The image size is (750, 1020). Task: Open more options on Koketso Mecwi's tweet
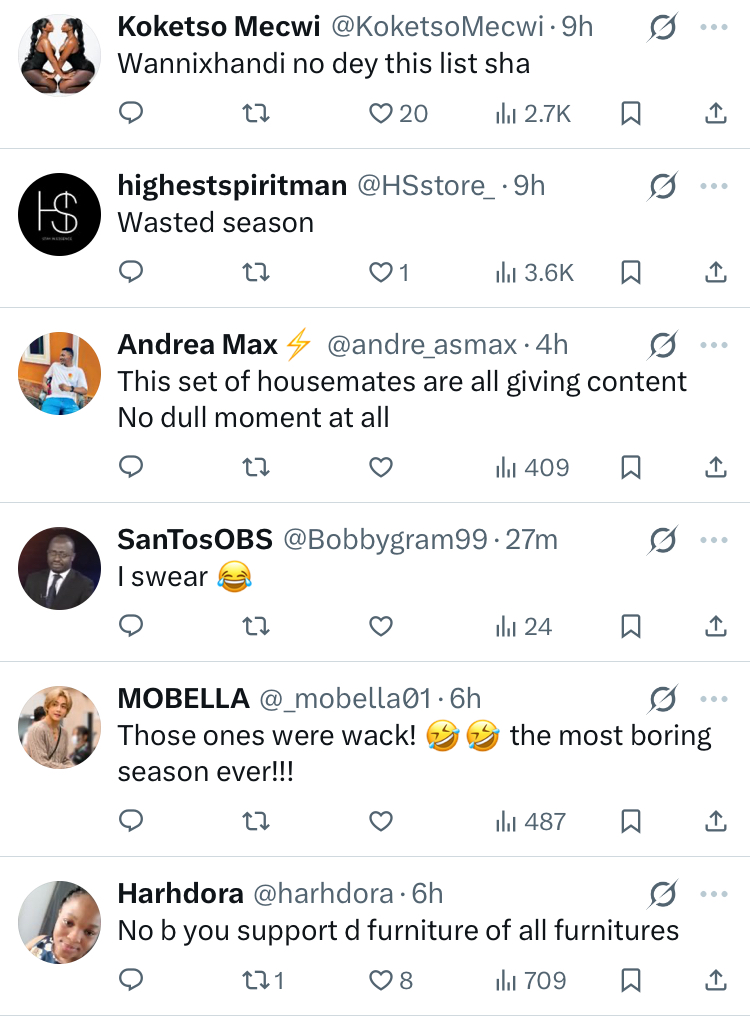714,27
